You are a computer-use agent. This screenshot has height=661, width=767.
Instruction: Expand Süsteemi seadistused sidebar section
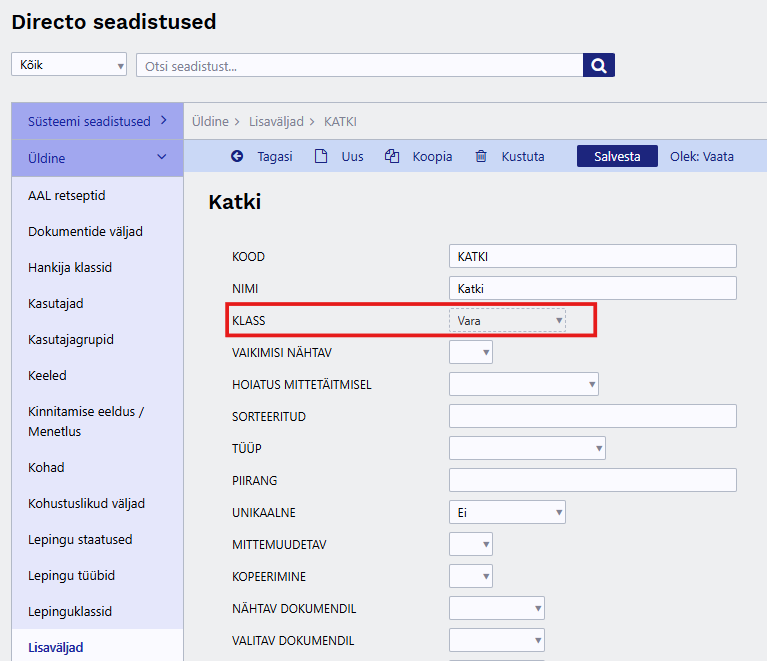click(x=97, y=121)
